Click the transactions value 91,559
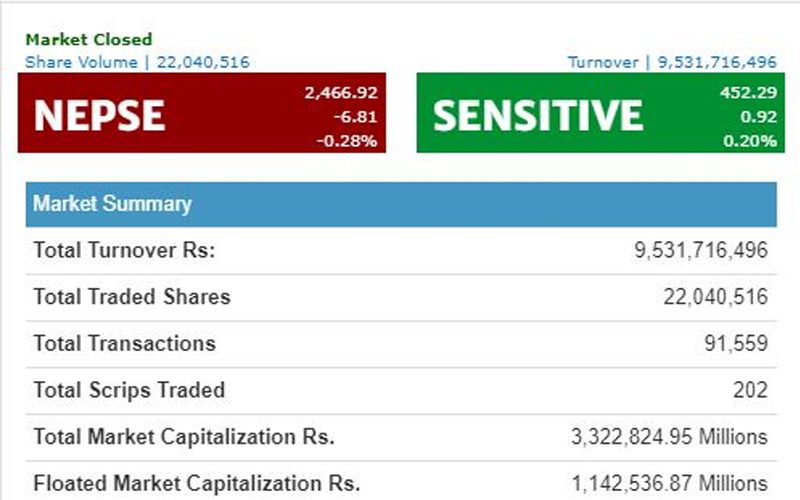This screenshot has width=800, height=500. [736, 344]
